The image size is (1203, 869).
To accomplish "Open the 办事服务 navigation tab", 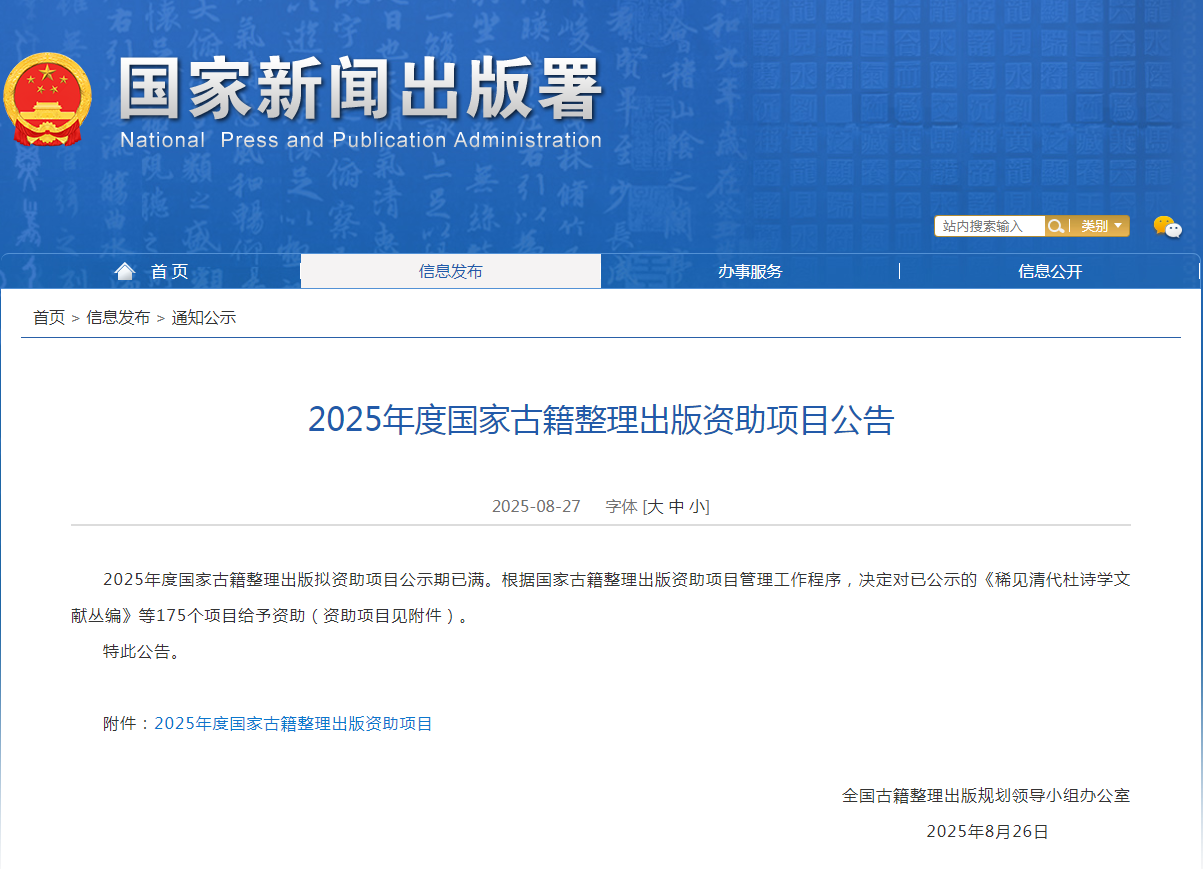I will point(750,272).
